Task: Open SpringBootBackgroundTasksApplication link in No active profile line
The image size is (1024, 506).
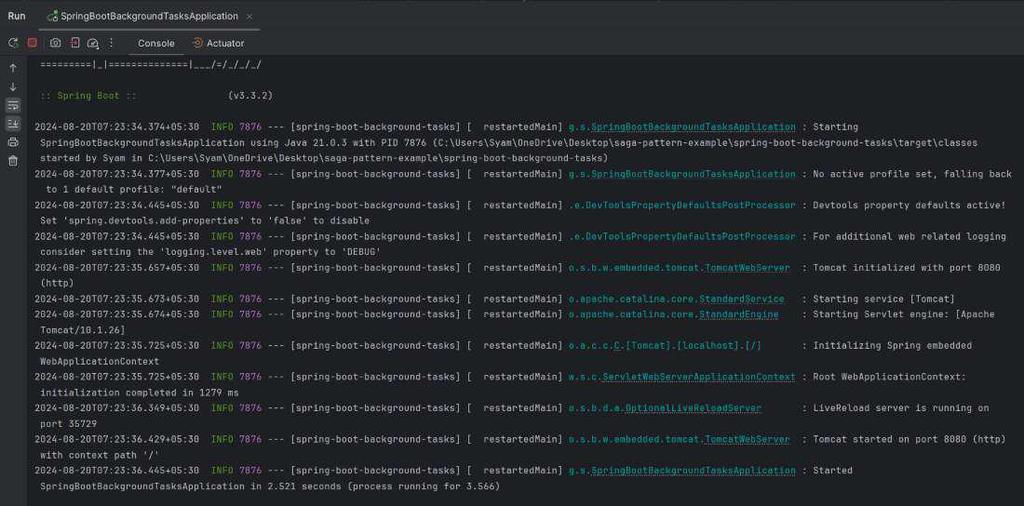Action: tap(693, 174)
